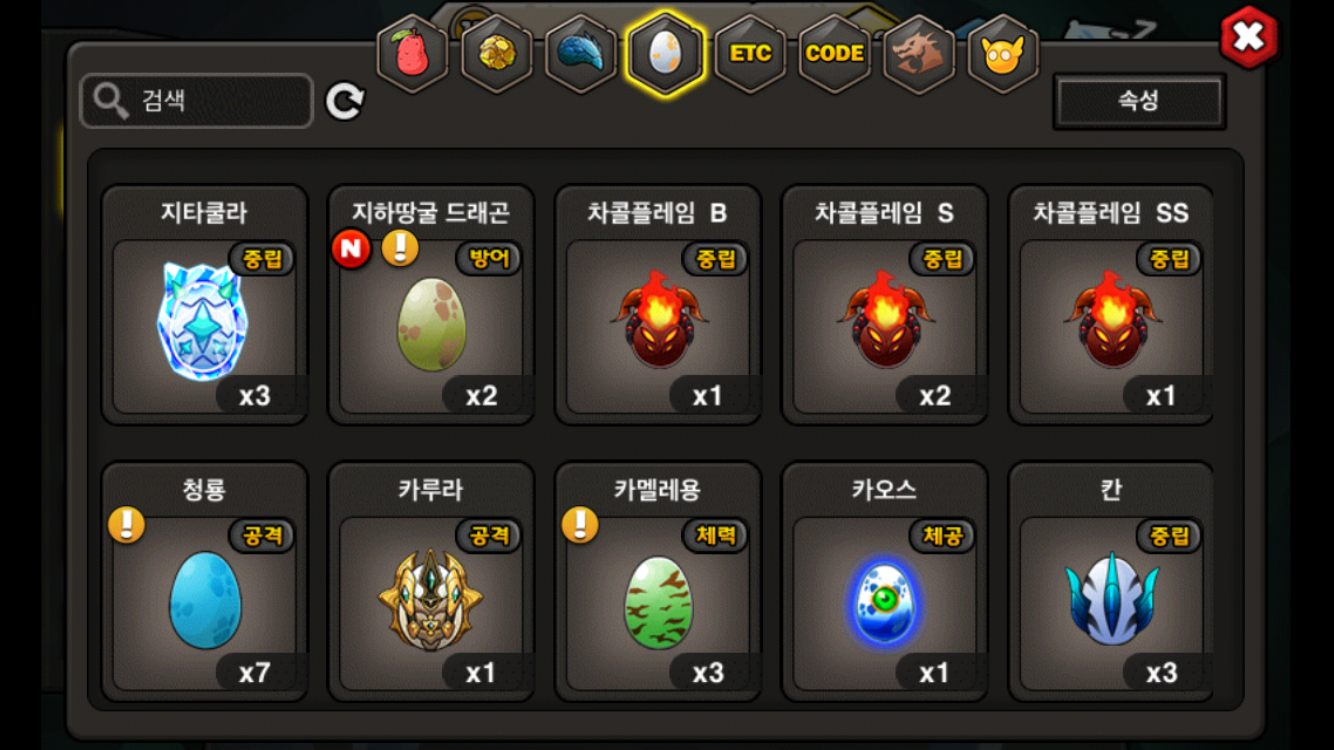Screen dimensions: 1334x750
Task: Select the 지타쿨라 ice egg
Action: [x=204, y=305]
